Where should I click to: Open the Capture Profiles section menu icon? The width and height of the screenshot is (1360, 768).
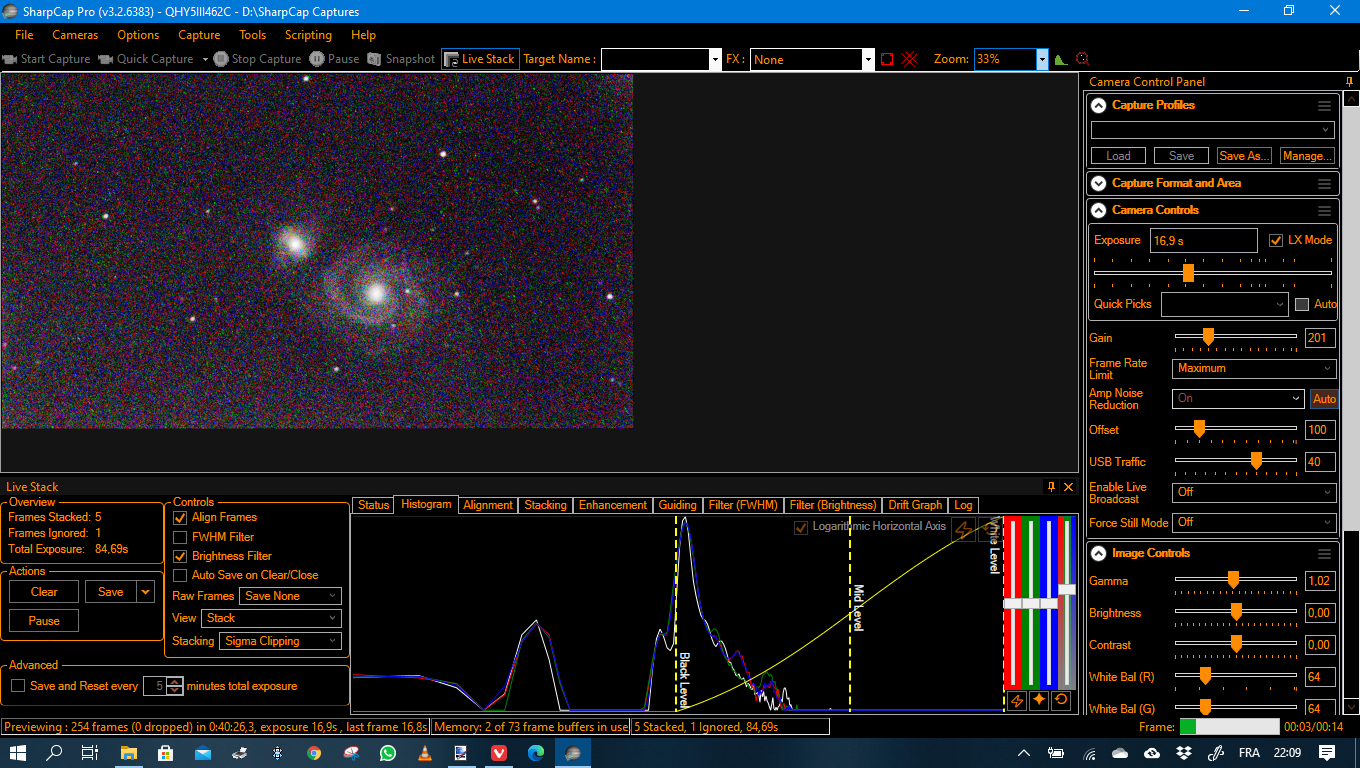tap(1324, 105)
